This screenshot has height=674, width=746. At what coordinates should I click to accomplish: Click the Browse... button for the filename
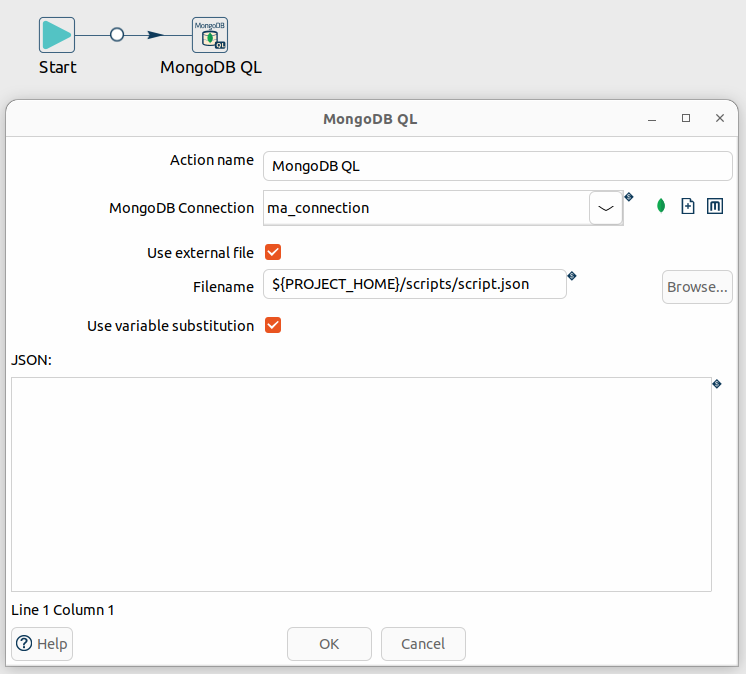tap(697, 287)
